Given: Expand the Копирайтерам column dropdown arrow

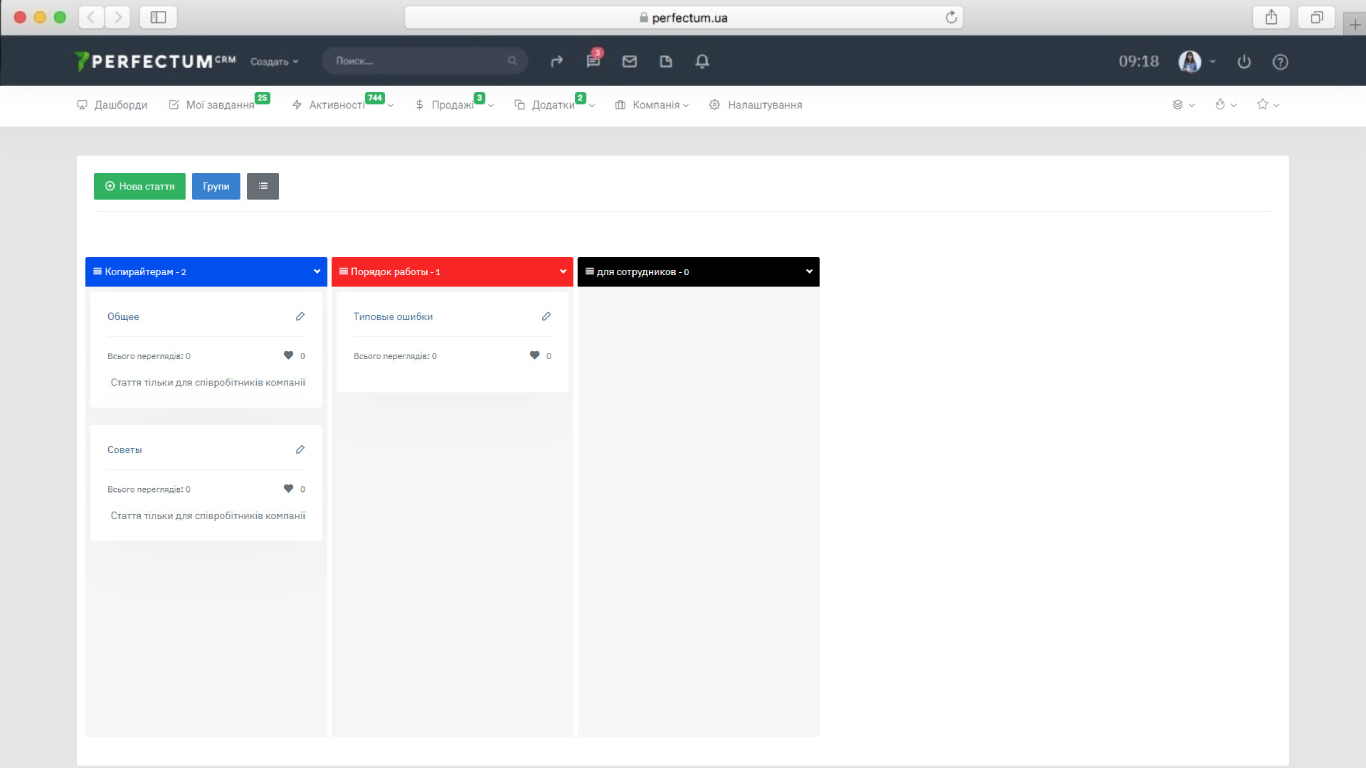Looking at the screenshot, I should point(317,272).
